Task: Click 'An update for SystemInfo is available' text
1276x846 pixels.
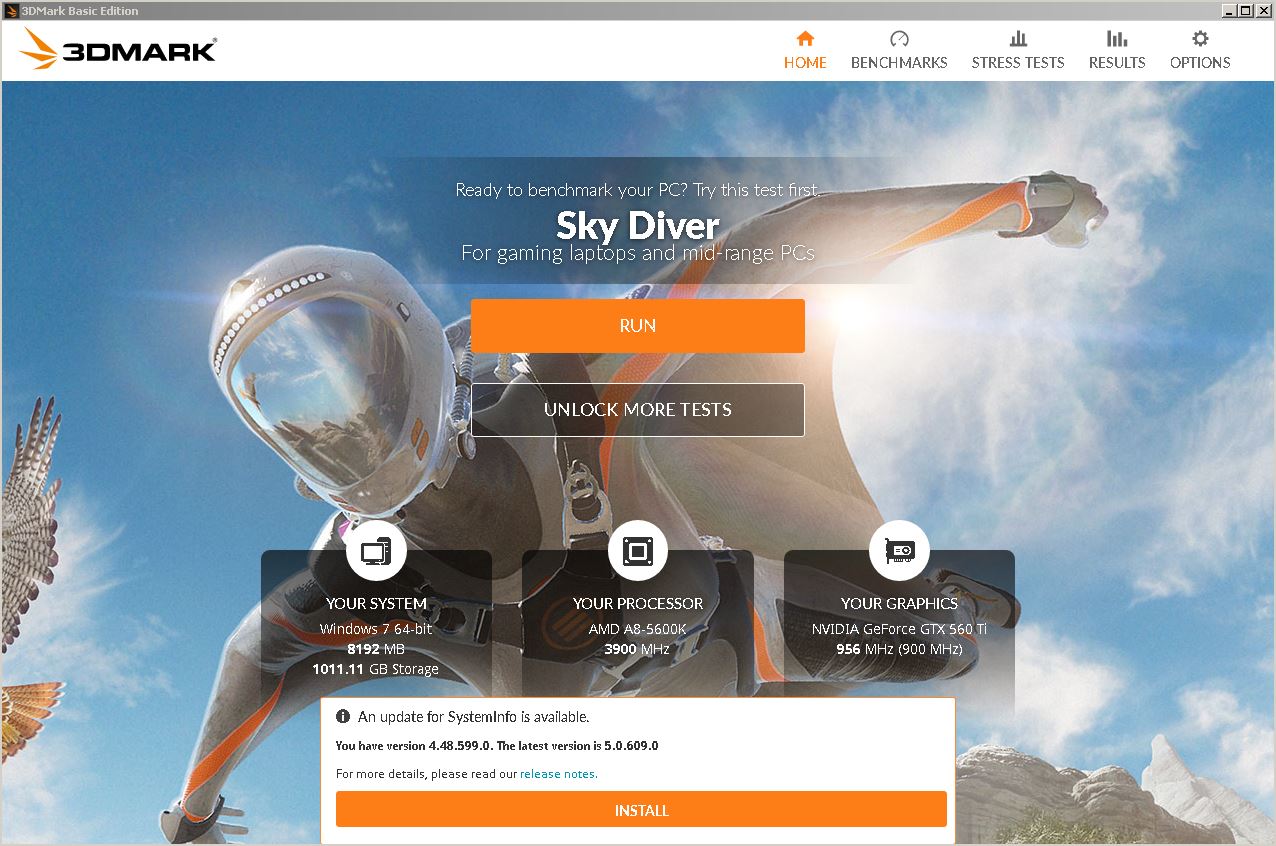Action: coord(474,717)
